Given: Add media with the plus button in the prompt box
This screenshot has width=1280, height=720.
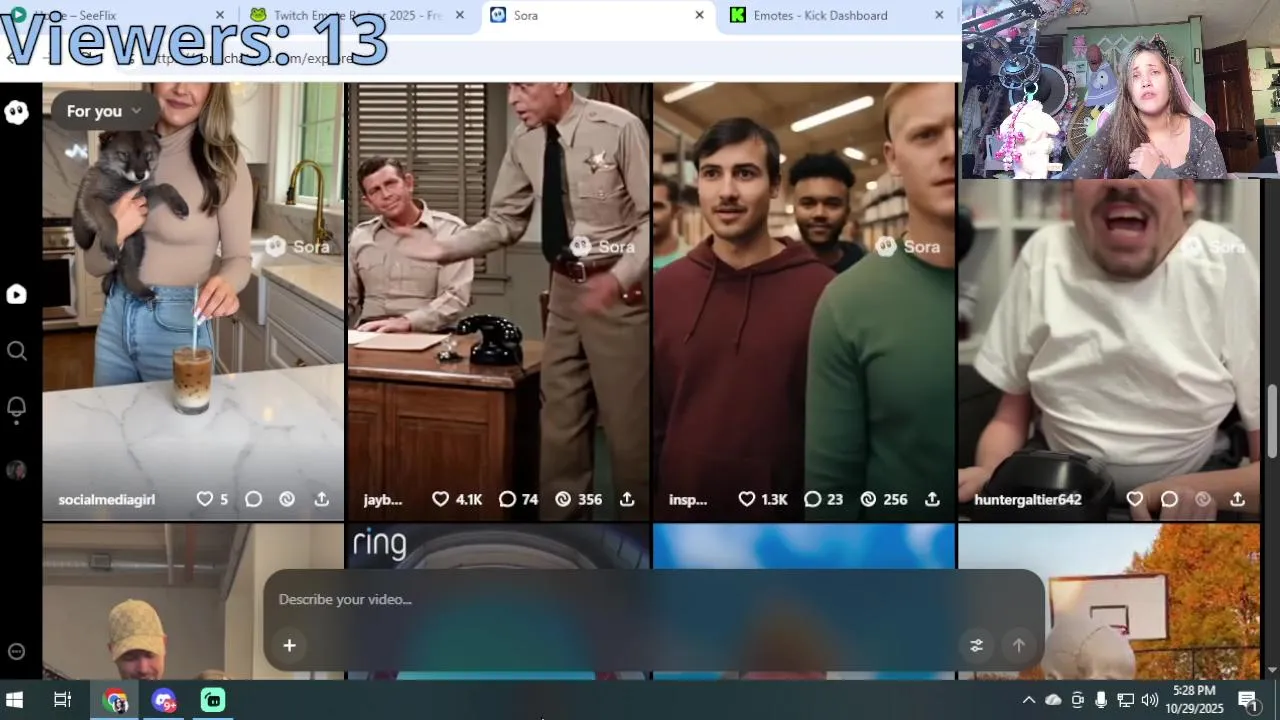Looking at the screenshot, I should pyautogui.click(x=289, y=645).
